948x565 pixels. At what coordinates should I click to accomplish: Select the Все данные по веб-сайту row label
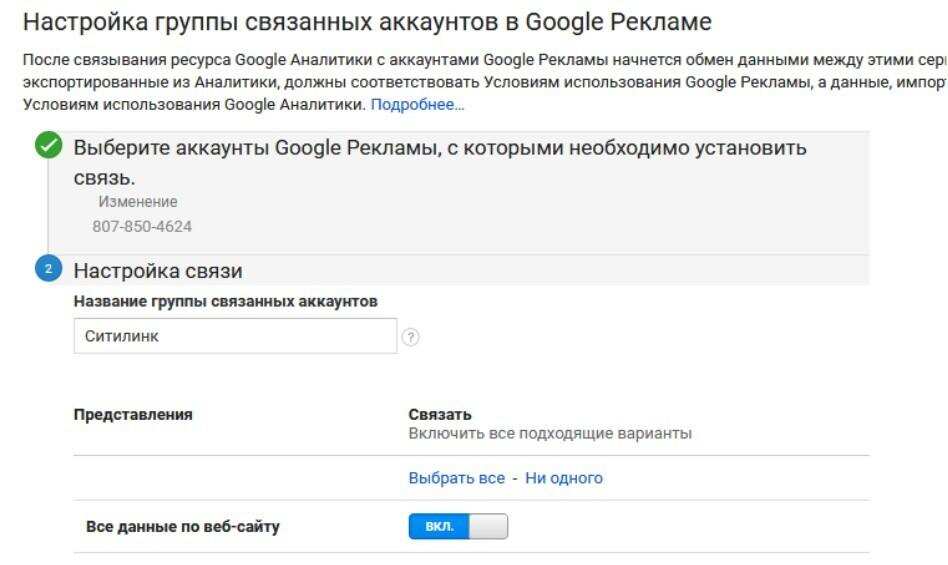click(183, 526)
